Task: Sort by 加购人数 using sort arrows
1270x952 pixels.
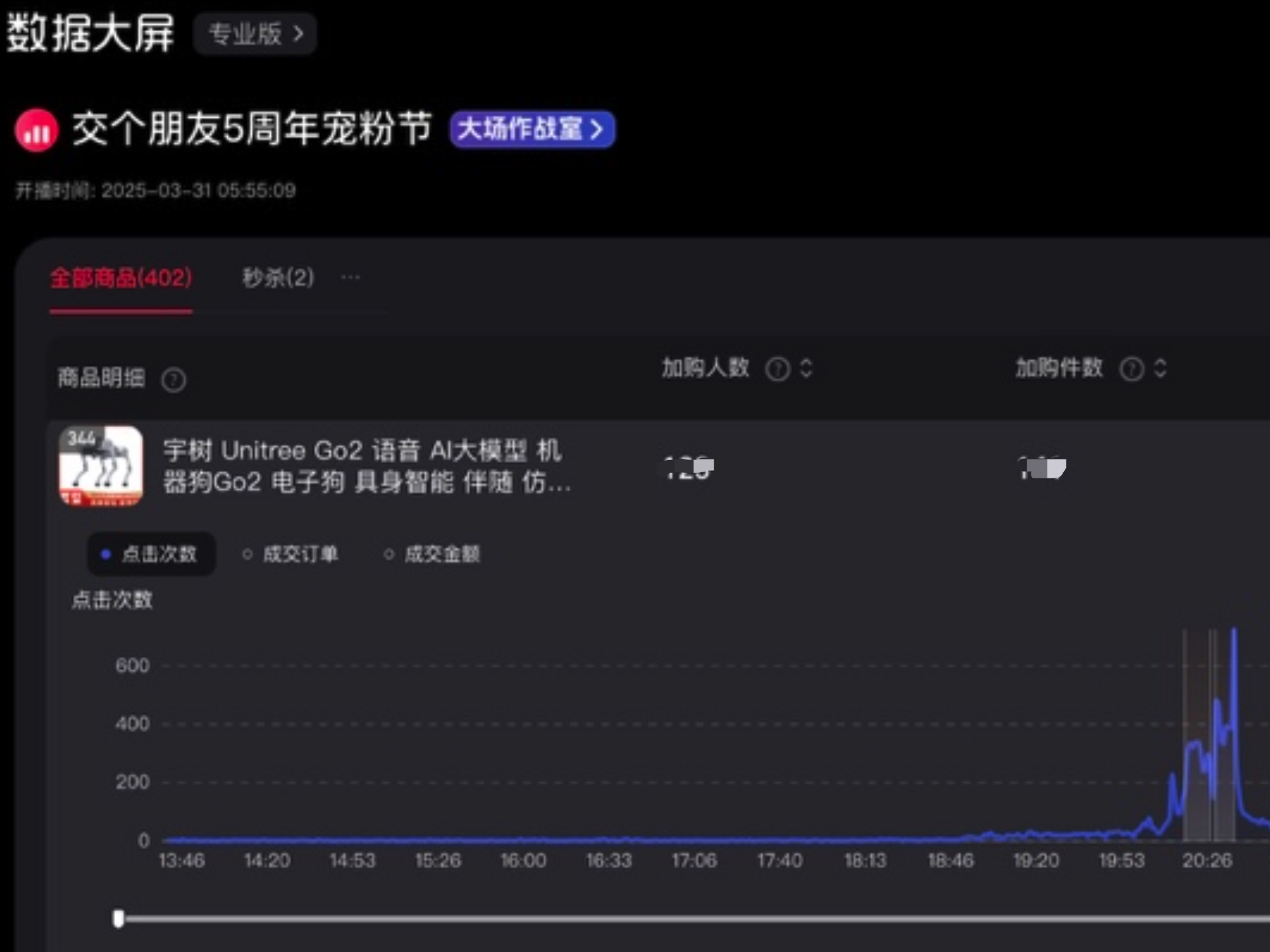Action: point(806,368)
